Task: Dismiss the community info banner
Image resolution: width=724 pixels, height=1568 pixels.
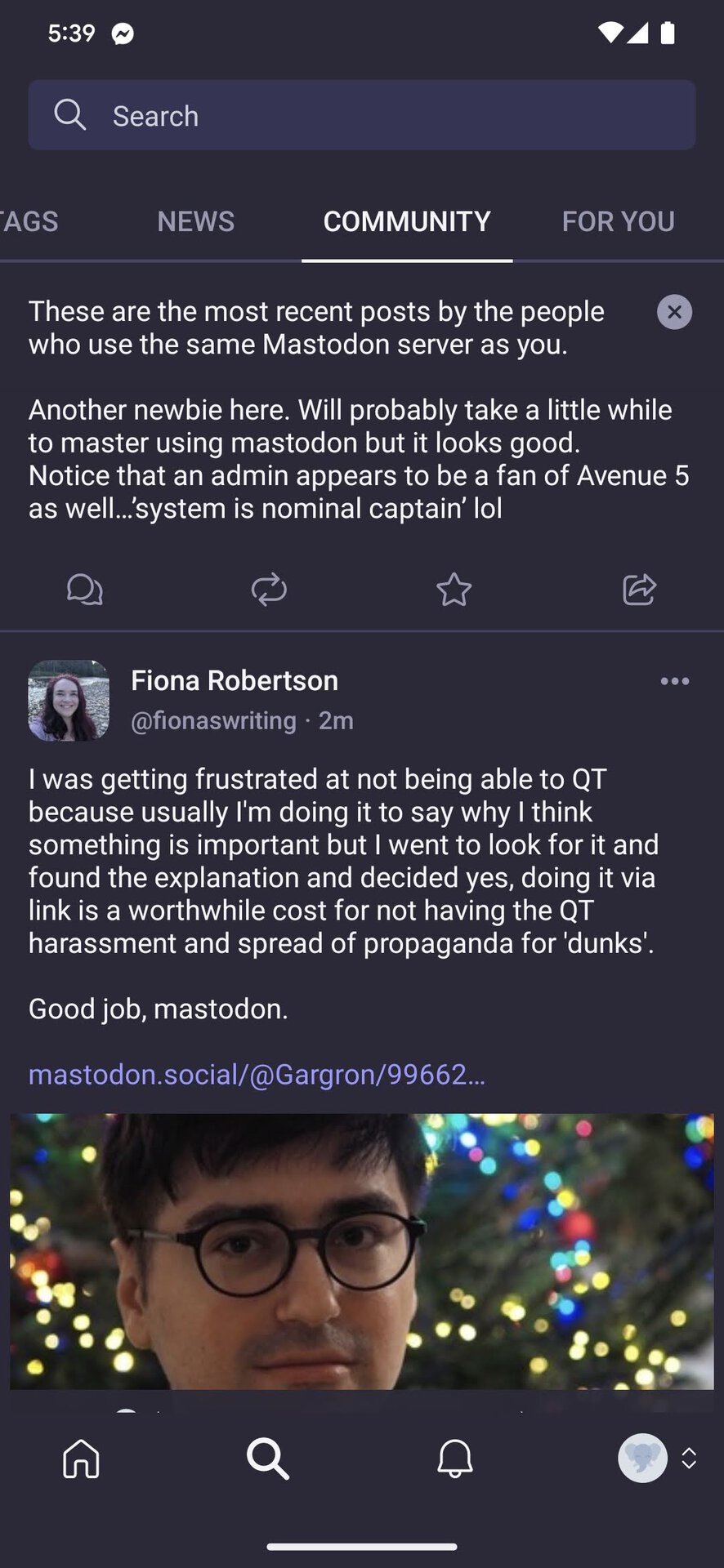Action: click(x=674, y=312)
